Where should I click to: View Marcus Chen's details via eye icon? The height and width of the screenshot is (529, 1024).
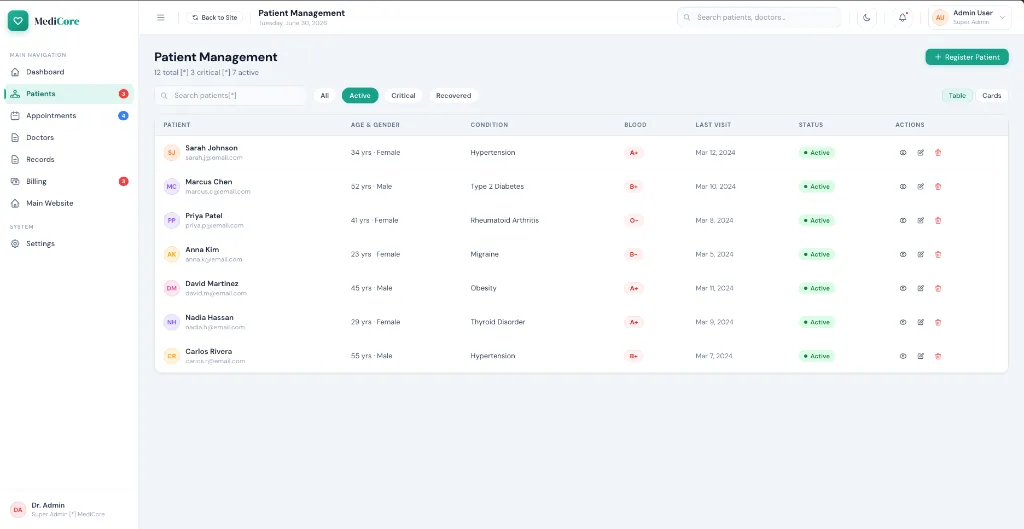(x=903, y=187)
